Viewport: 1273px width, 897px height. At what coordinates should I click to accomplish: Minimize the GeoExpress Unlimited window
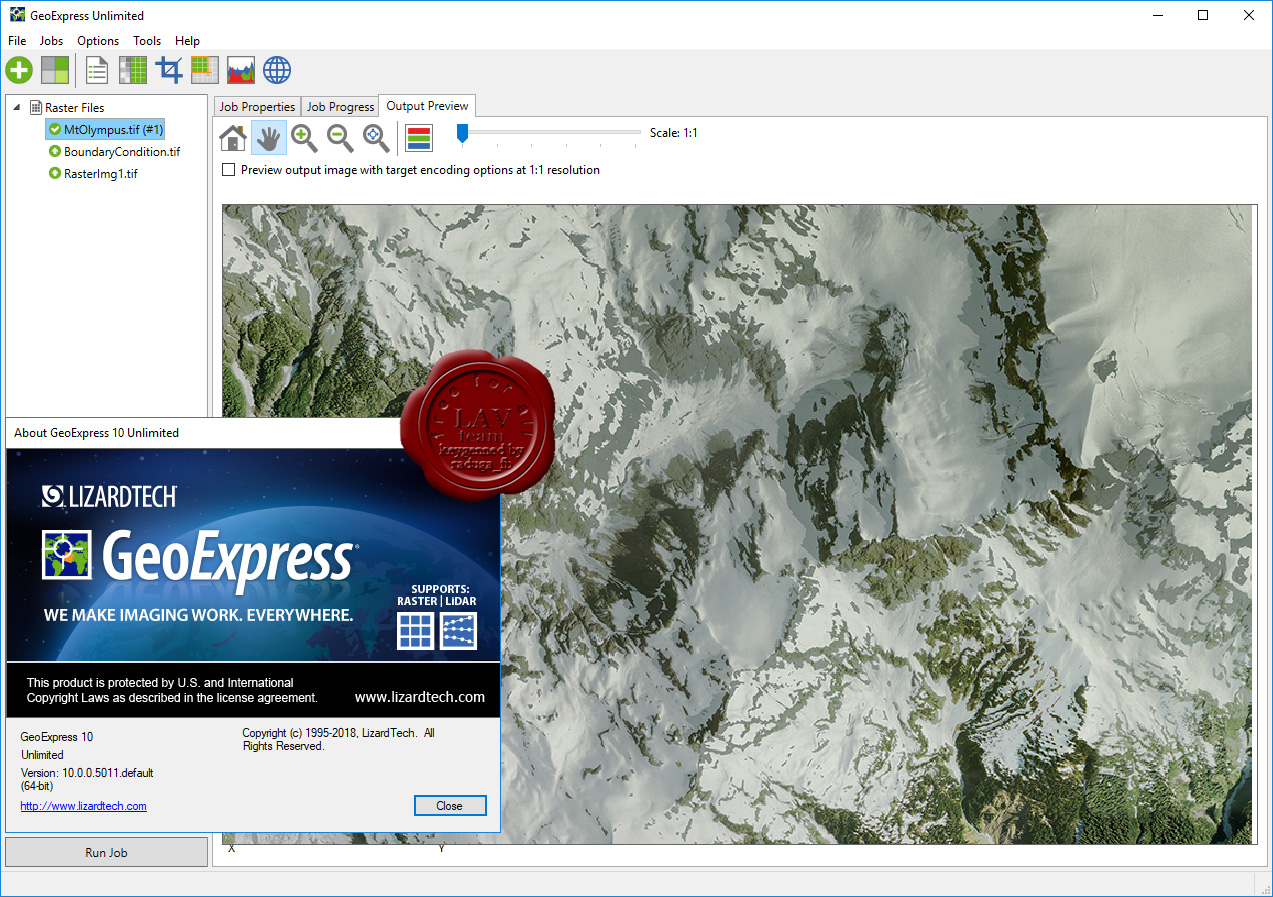pyautogui.click(x=1157, y=15)
